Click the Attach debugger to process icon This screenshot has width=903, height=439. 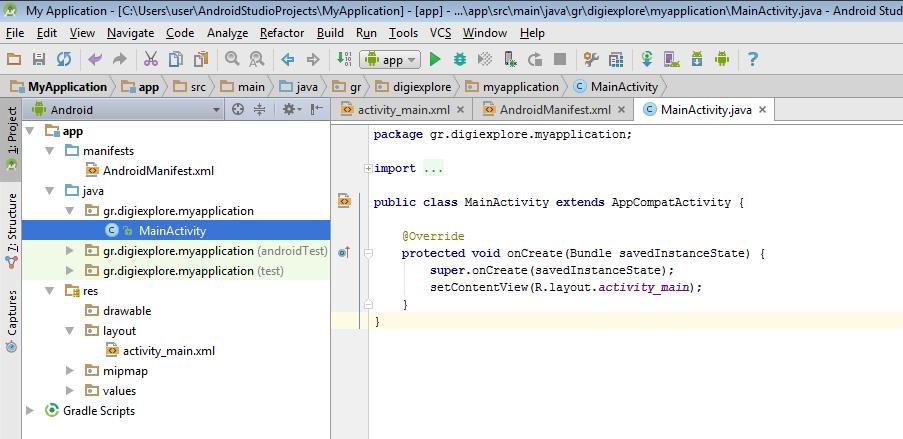(510, 59)
